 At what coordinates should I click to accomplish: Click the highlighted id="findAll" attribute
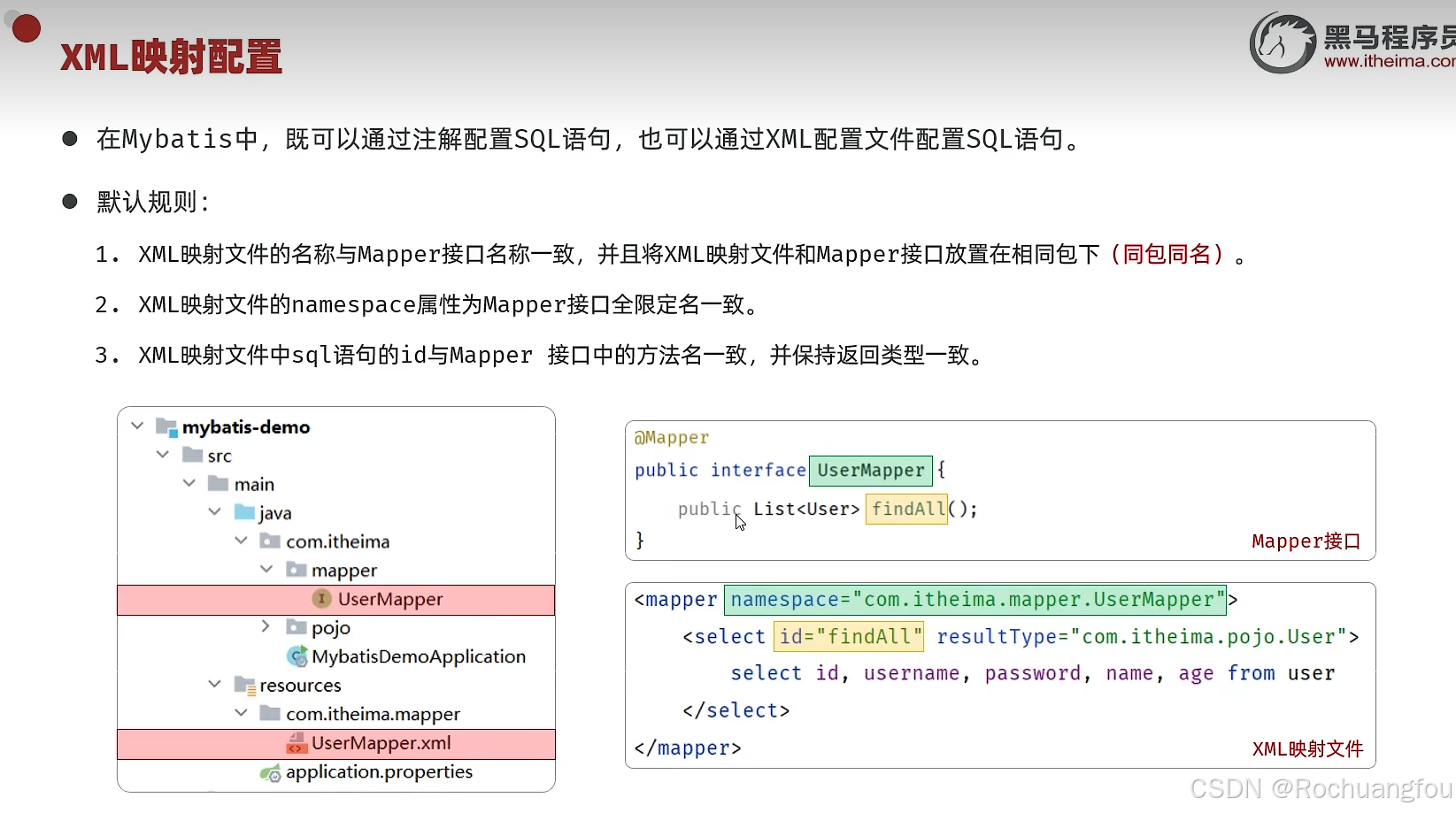(x=848, y=636)
